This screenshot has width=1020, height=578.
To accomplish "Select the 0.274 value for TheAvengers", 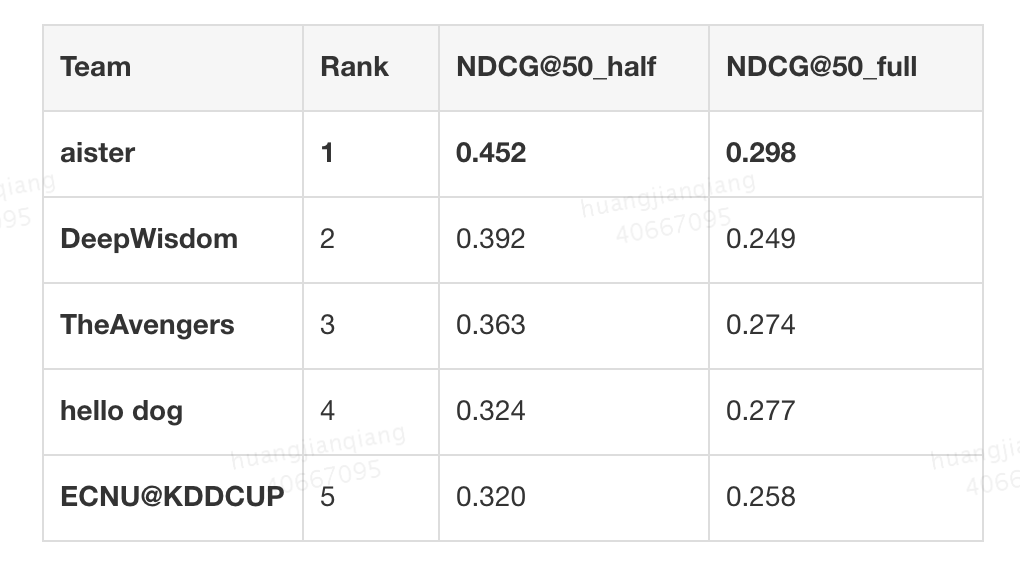I will pos(761,325).
